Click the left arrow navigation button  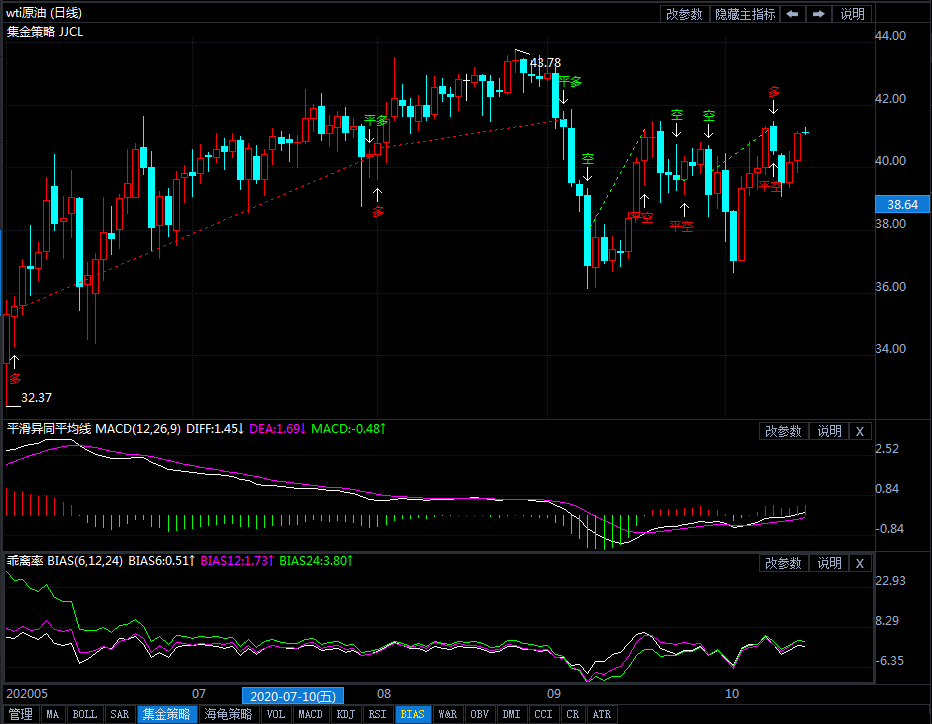pyautogui.click(x=792, y=14)
